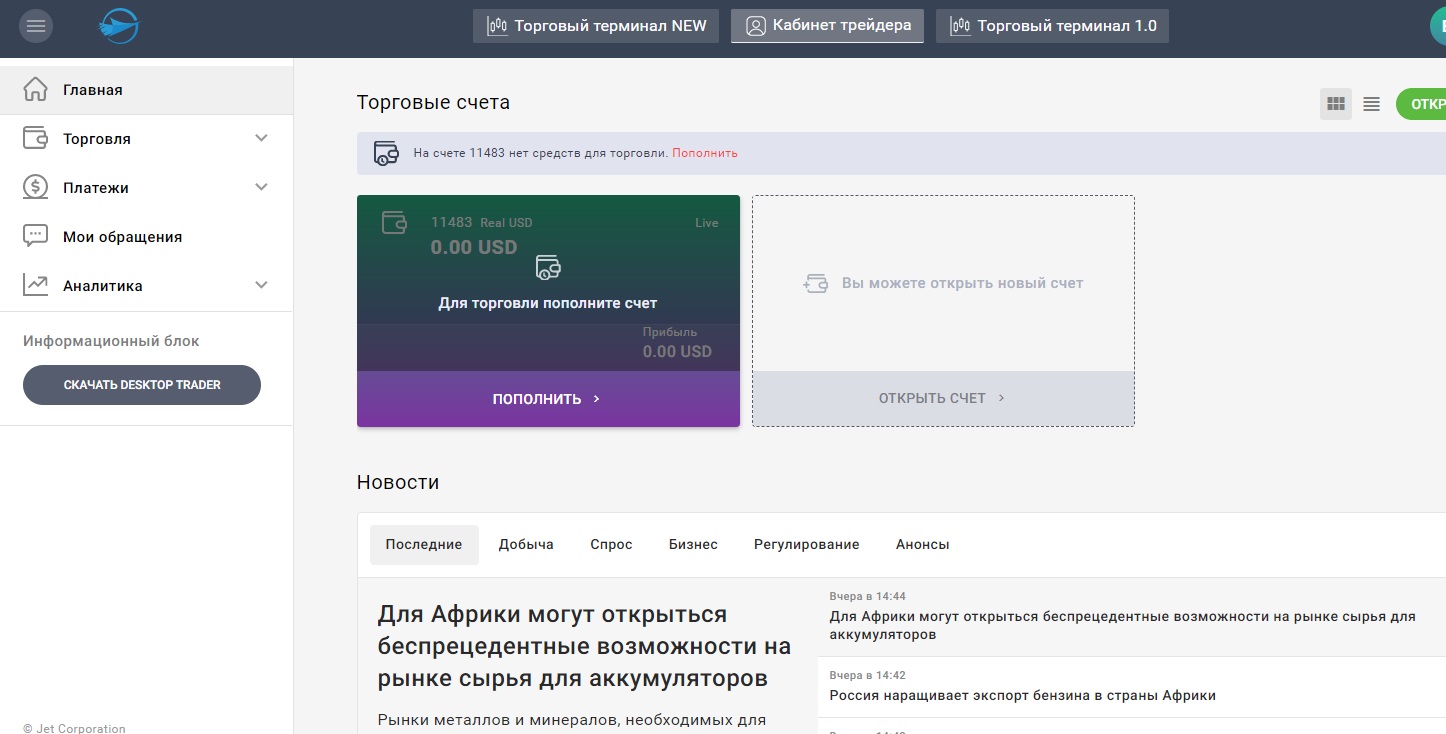Click the wallet clock icon in notification bar

coord(386,153)
